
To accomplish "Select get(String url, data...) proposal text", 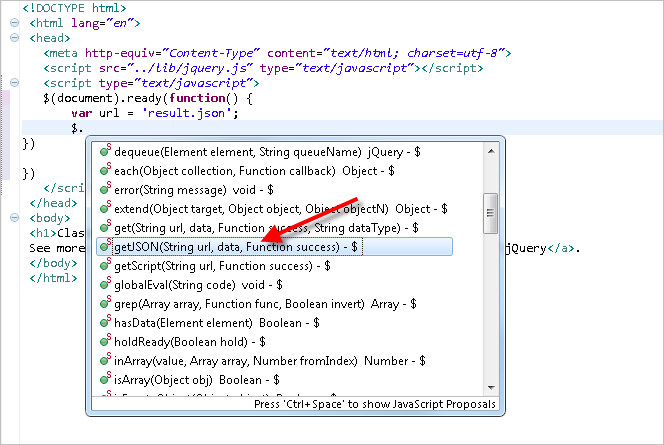I will tap(266, 228).
